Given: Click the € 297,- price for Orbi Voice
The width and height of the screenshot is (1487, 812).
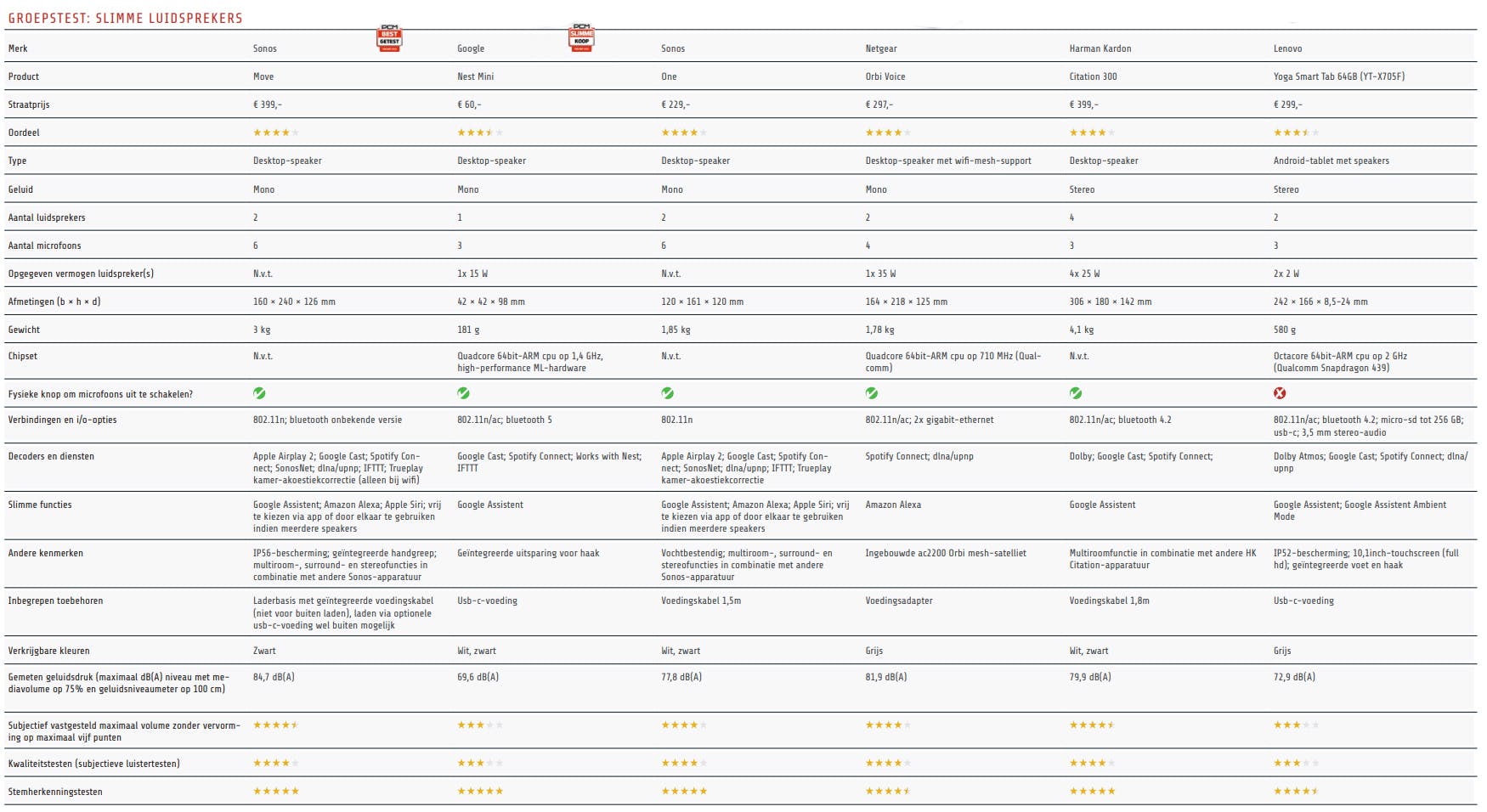Looking at the screenshot, I should [x=879, y=104].
